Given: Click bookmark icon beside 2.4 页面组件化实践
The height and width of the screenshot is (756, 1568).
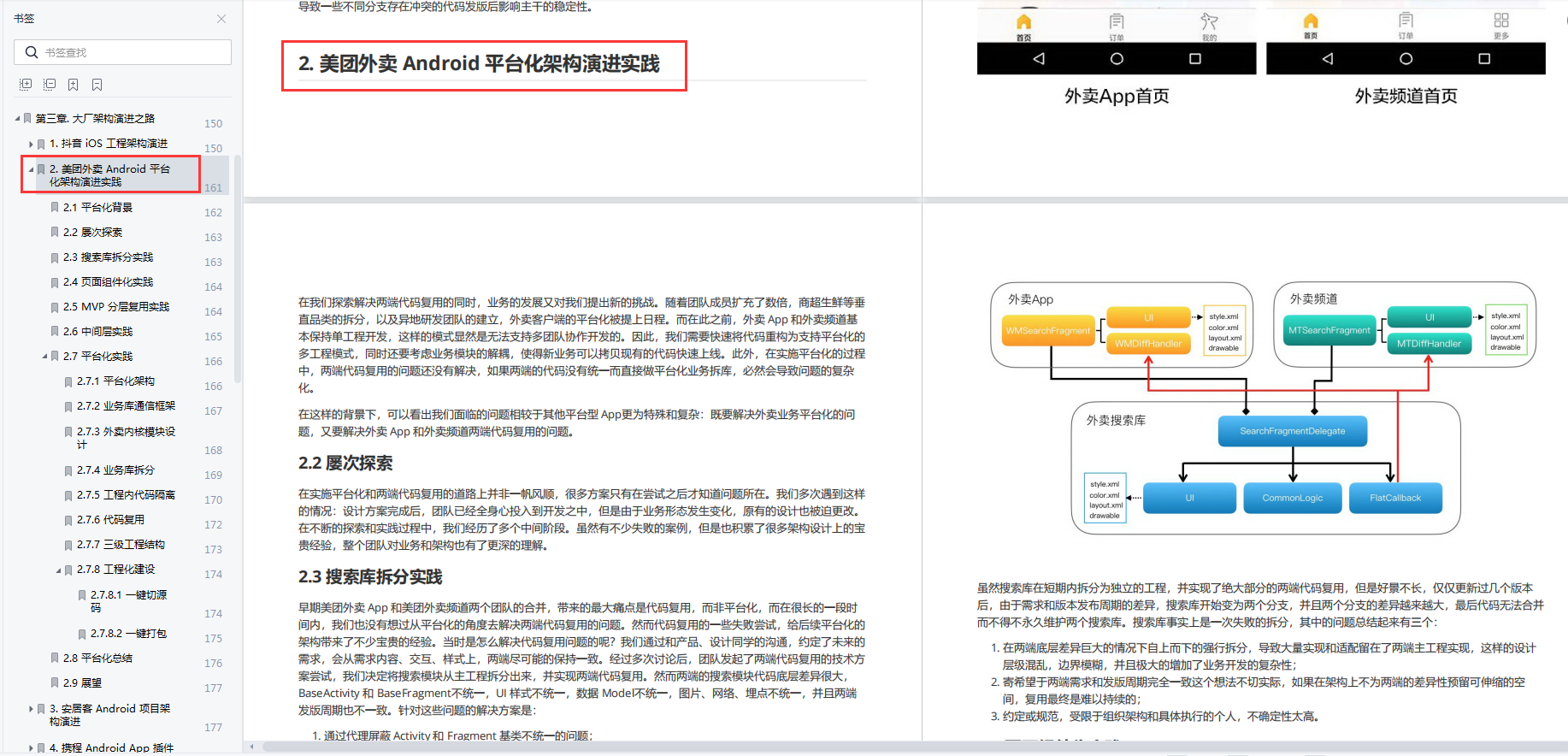Looking at the screenshot, I should click(55, 282).
